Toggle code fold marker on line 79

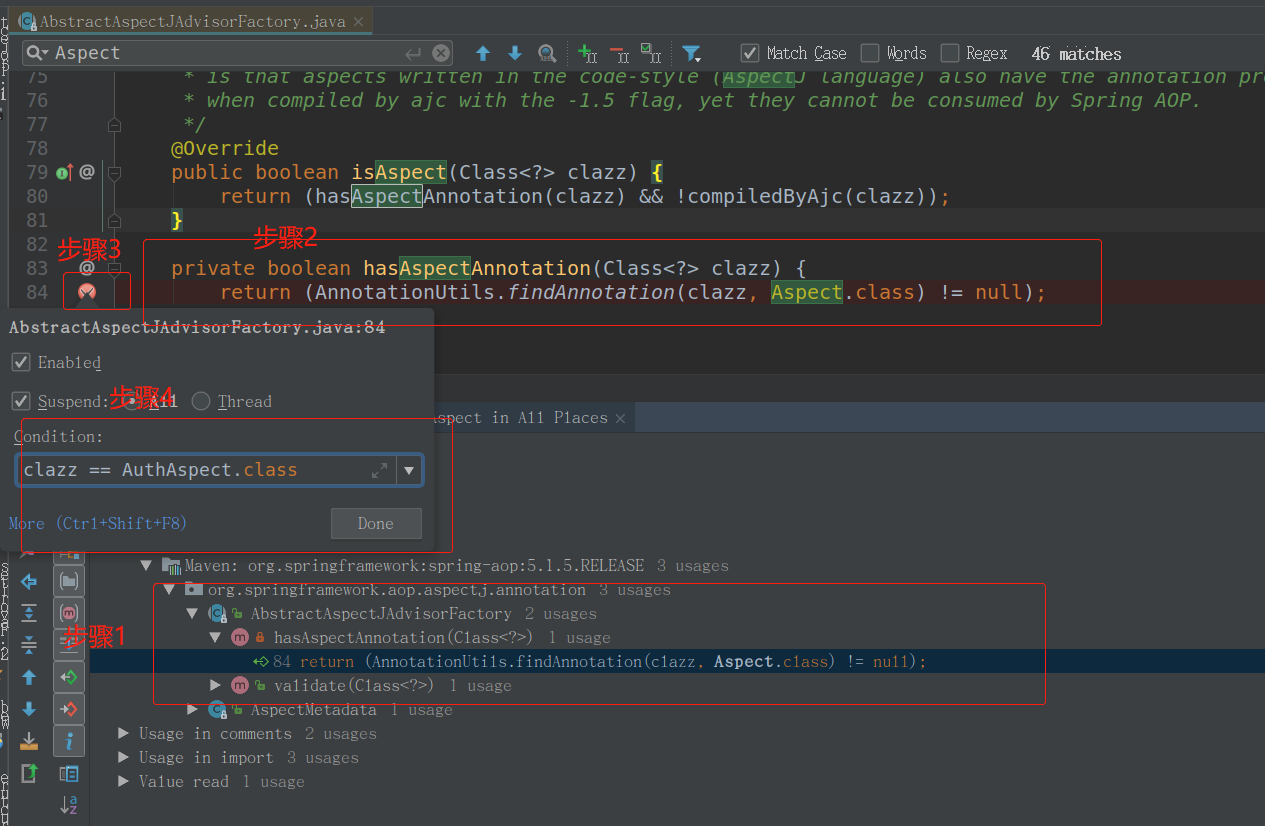coord(114,172)
